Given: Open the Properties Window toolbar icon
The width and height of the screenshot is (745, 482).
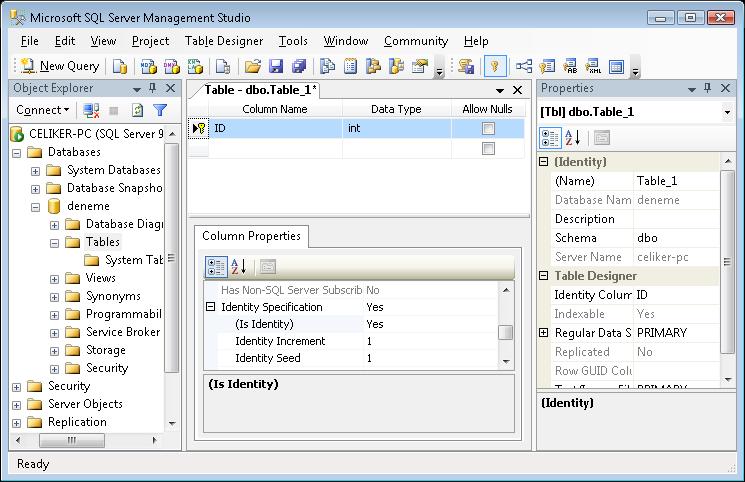Looking at the screenshot, I should [420, 66].
